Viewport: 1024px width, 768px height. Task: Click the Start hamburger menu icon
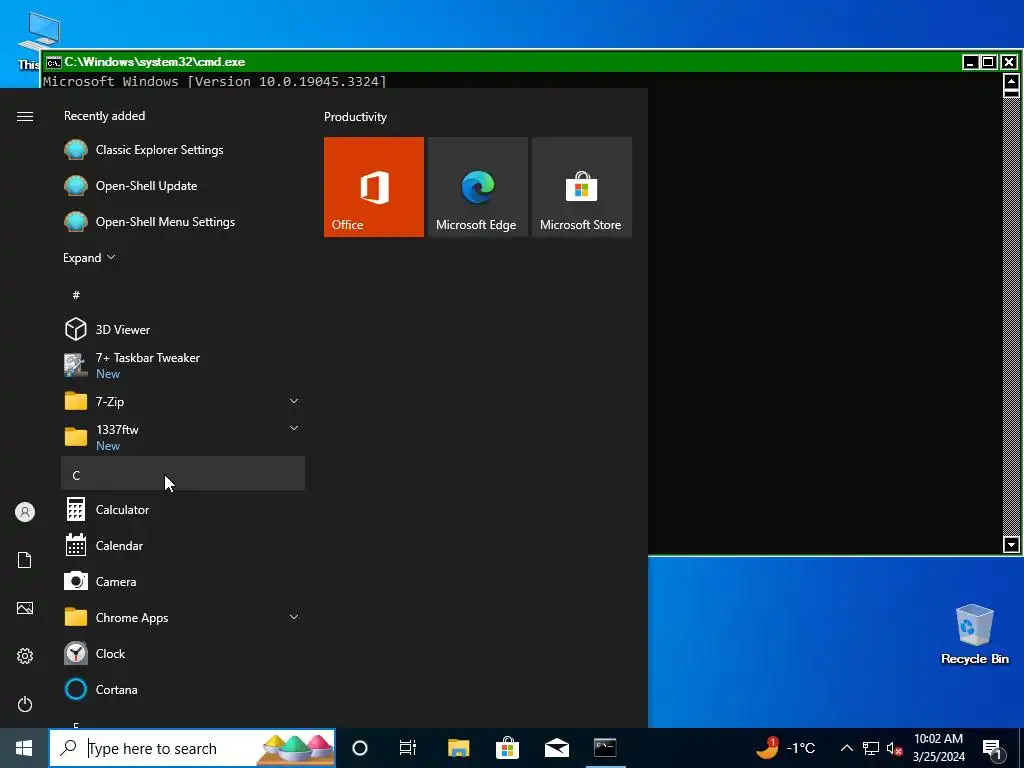pos(25,116)
